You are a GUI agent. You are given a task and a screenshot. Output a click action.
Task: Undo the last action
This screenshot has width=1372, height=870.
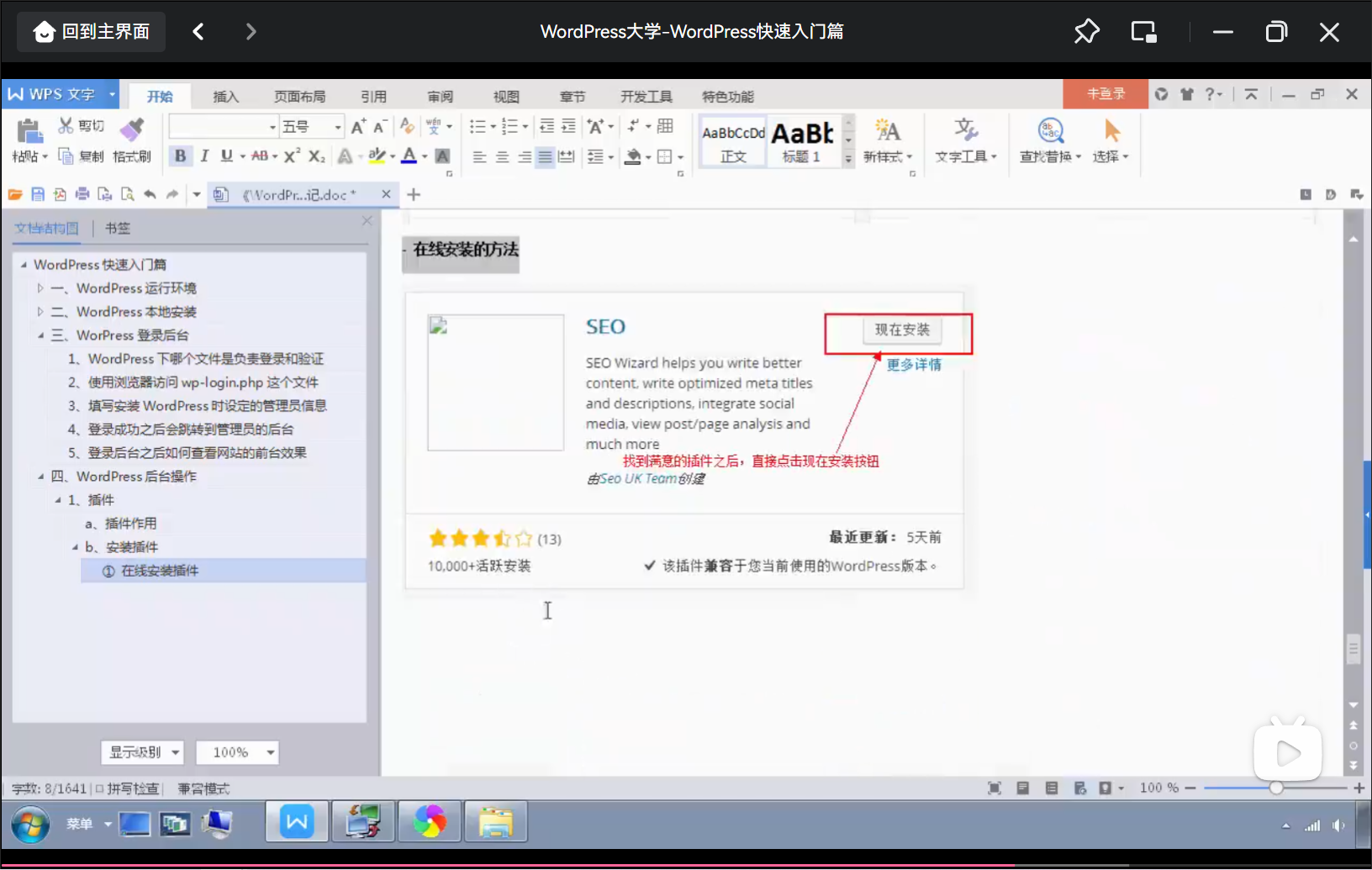coord(150,194)
